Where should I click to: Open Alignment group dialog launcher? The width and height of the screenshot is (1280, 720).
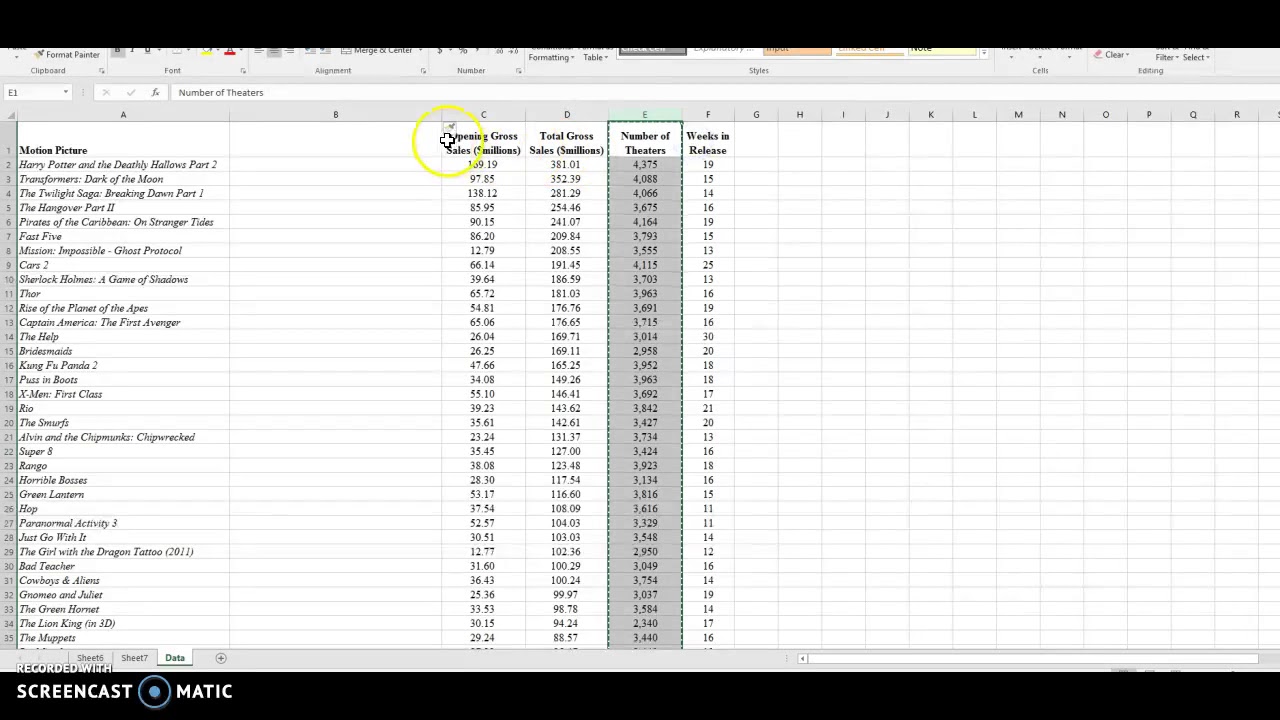(423, 71)
